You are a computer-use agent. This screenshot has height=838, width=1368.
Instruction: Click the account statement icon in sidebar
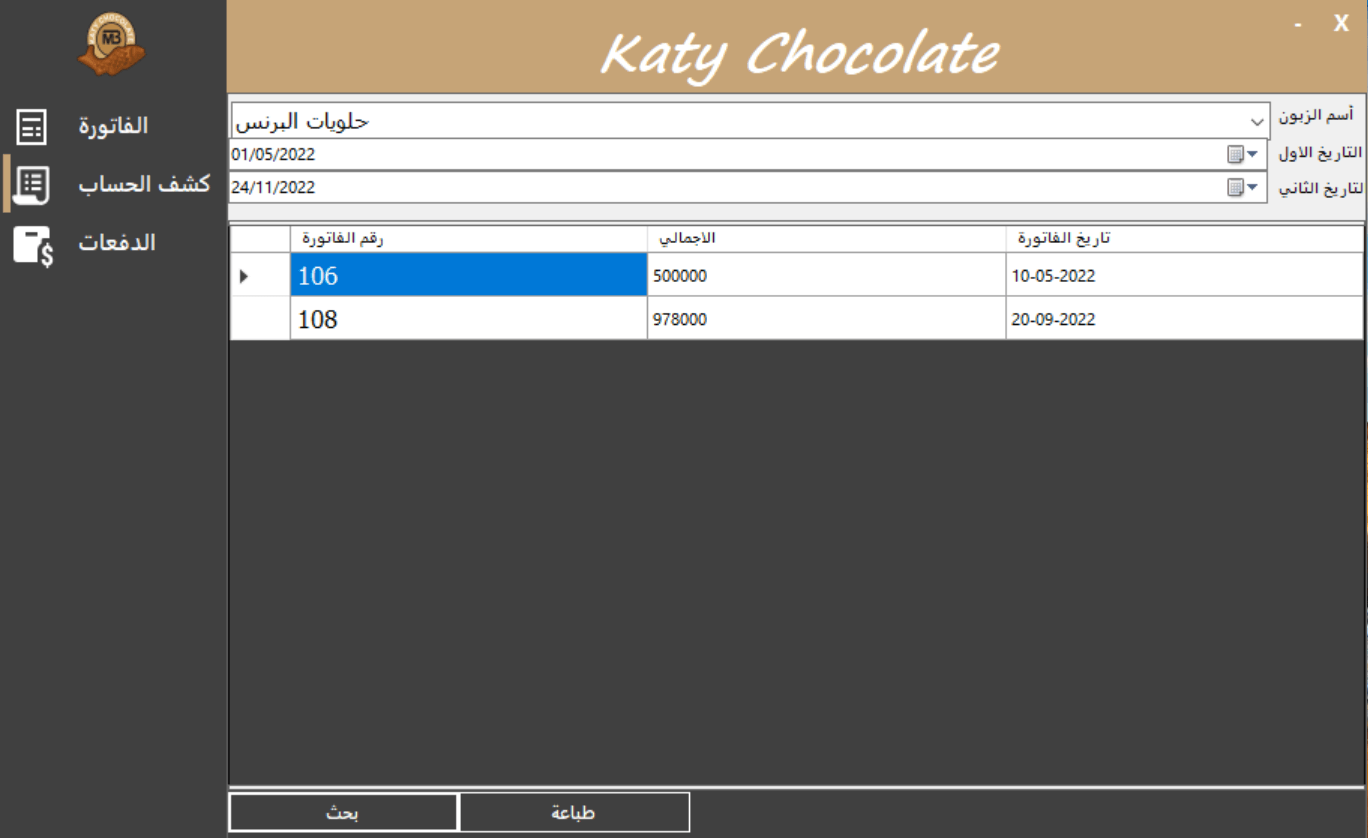(x=32, y=184)
